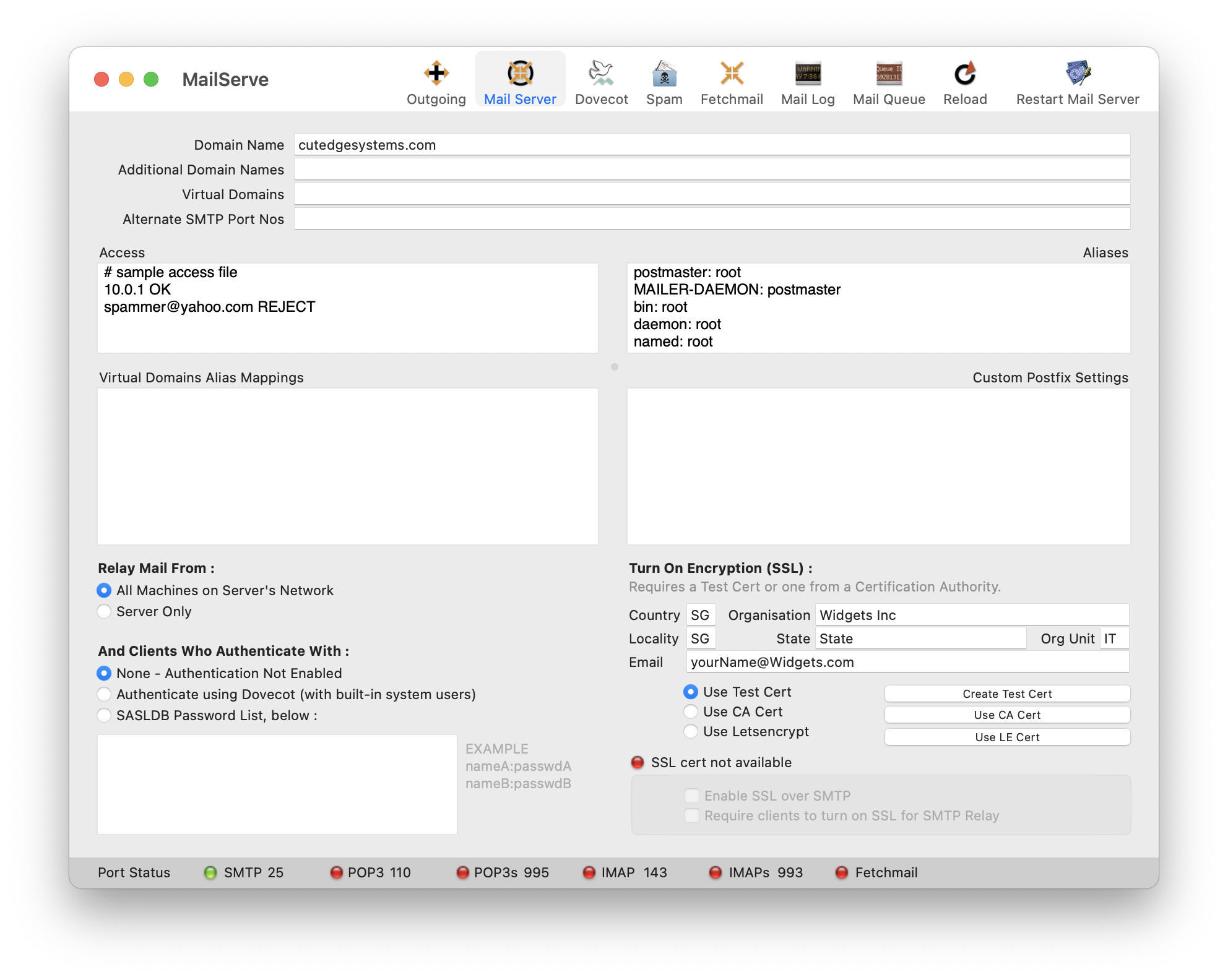Open the Outgoing settings toolbar icon
The width and height of the screenshot is (1228, 980).
(436, 74)
